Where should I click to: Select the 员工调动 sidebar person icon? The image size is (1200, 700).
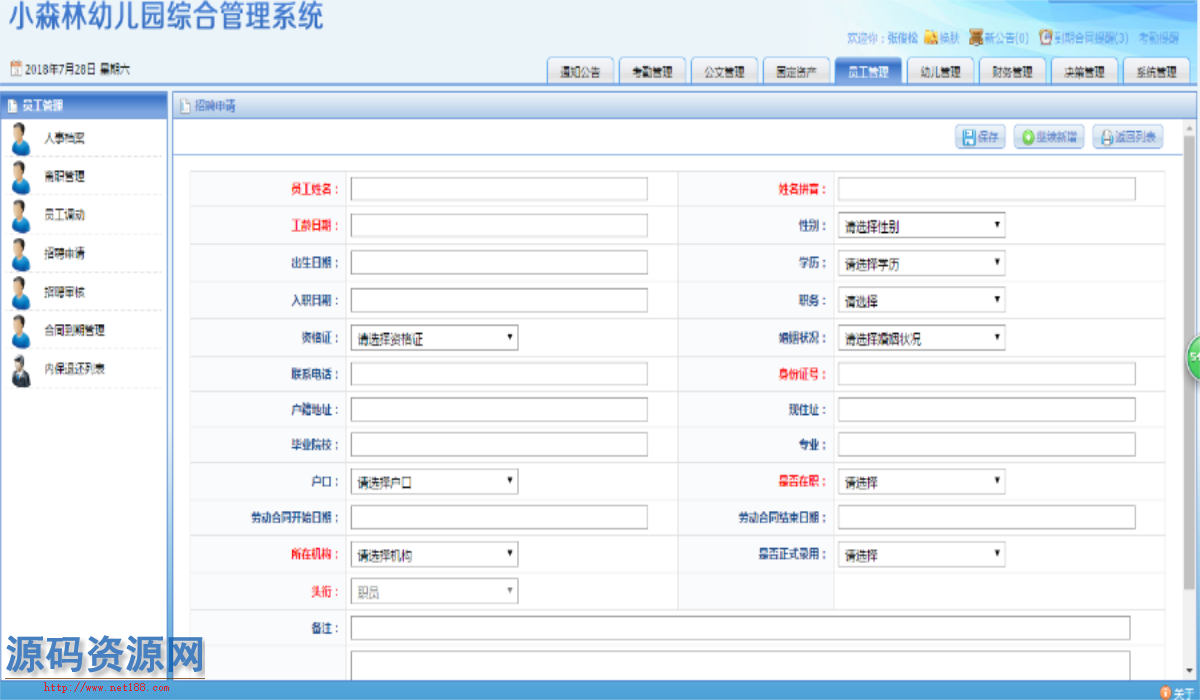pos(20,215)
